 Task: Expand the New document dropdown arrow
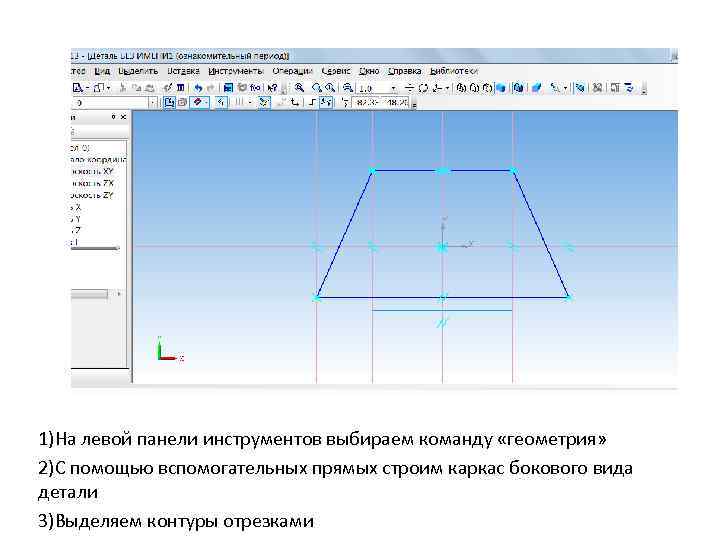[x=87, y=88]
